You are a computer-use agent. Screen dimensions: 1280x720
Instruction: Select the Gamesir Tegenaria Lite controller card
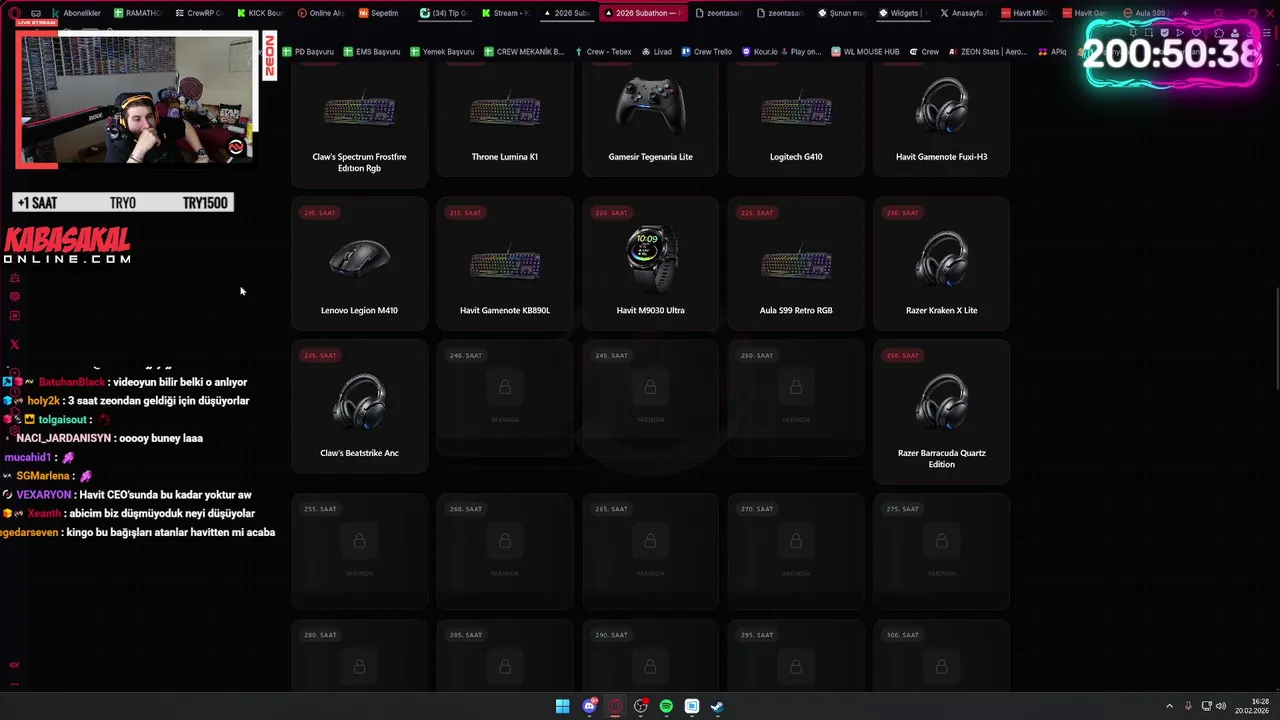click(650, 118)
